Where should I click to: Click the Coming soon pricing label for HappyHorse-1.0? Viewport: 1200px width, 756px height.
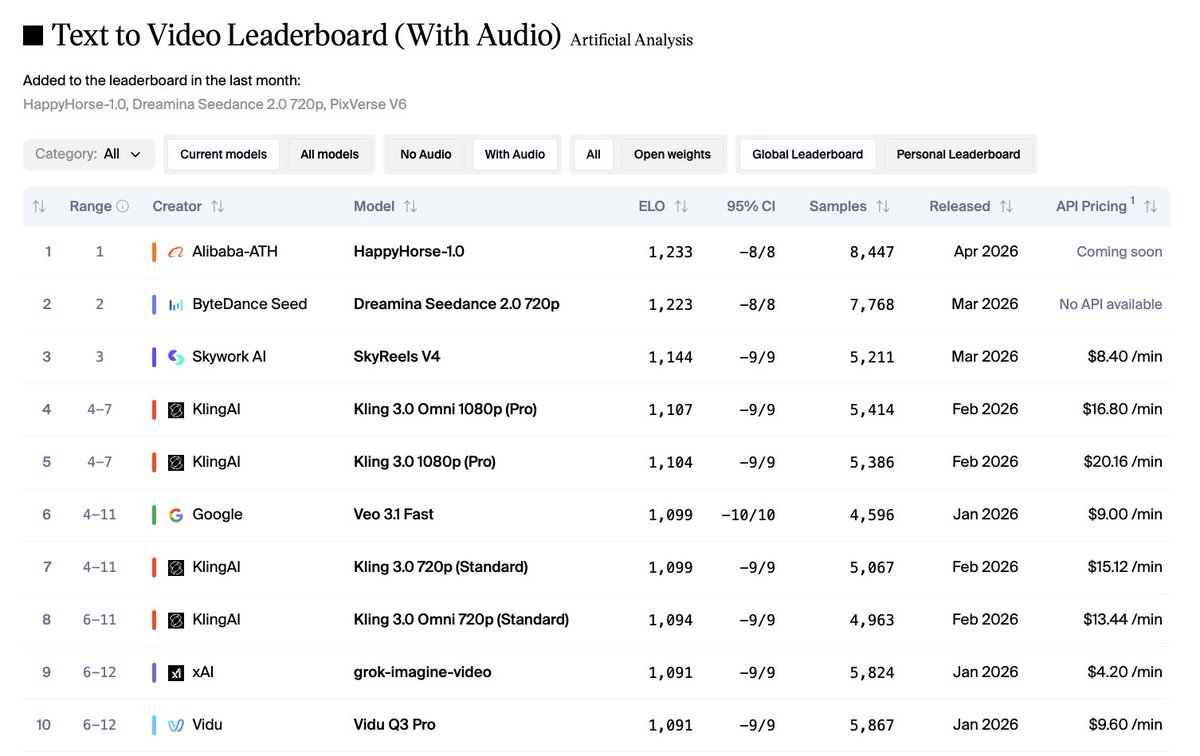[x=1119, y=251]
